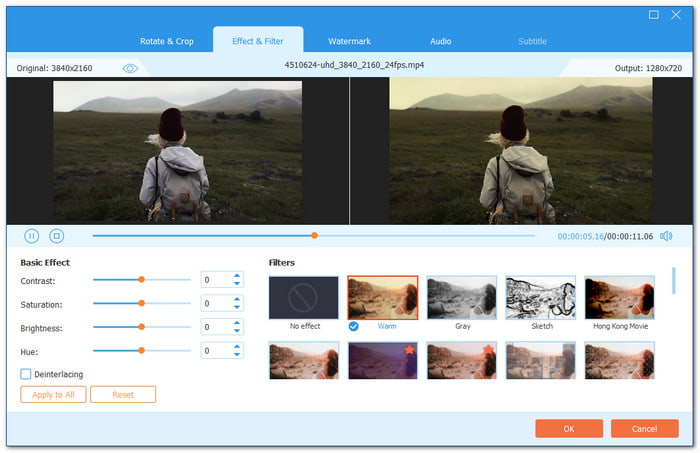Choose the Hong Kong Movie filter

pyautogui.click(x=620, y=298)
